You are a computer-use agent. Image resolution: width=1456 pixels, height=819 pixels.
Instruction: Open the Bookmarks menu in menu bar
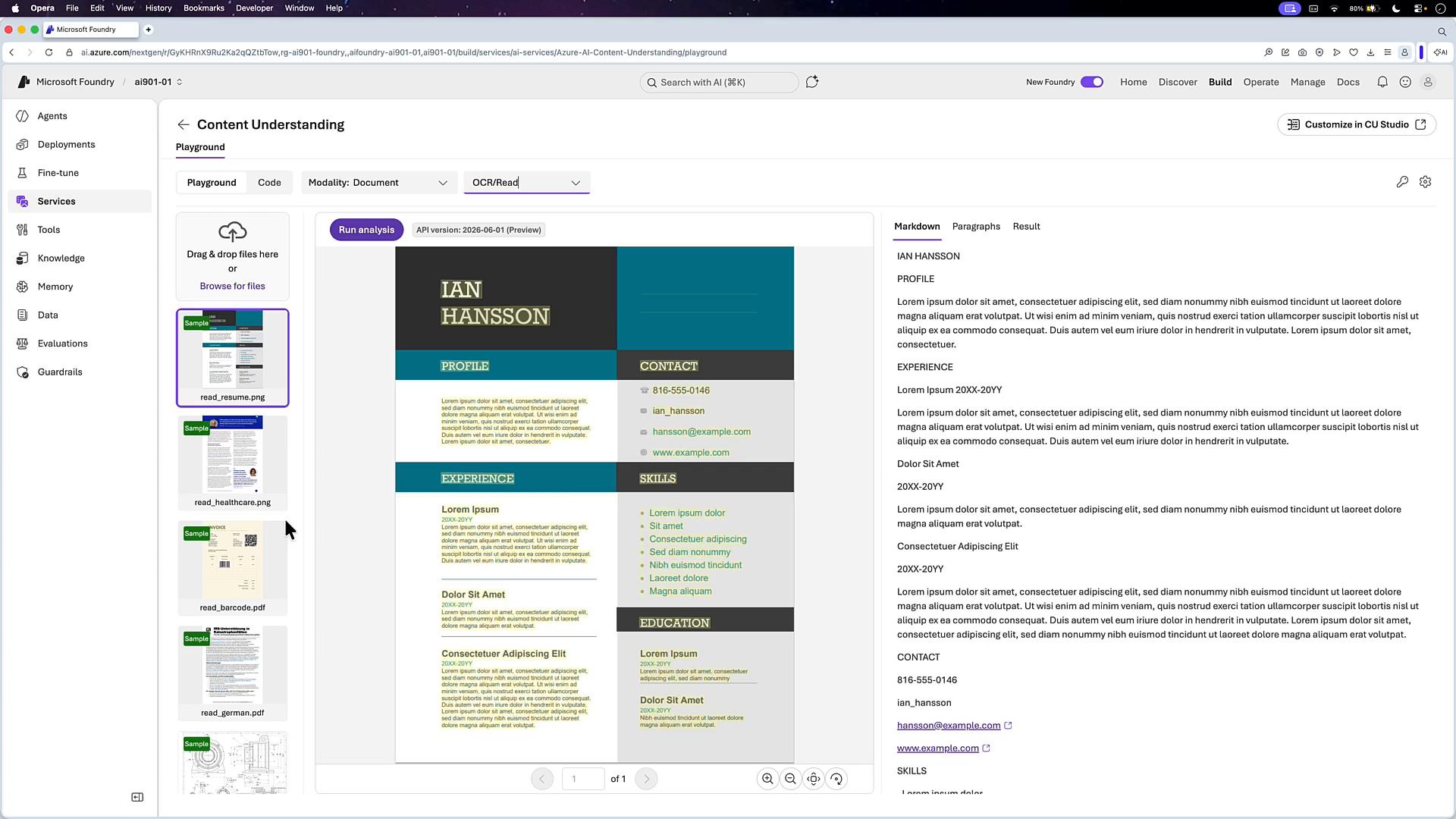click(204, 8)
